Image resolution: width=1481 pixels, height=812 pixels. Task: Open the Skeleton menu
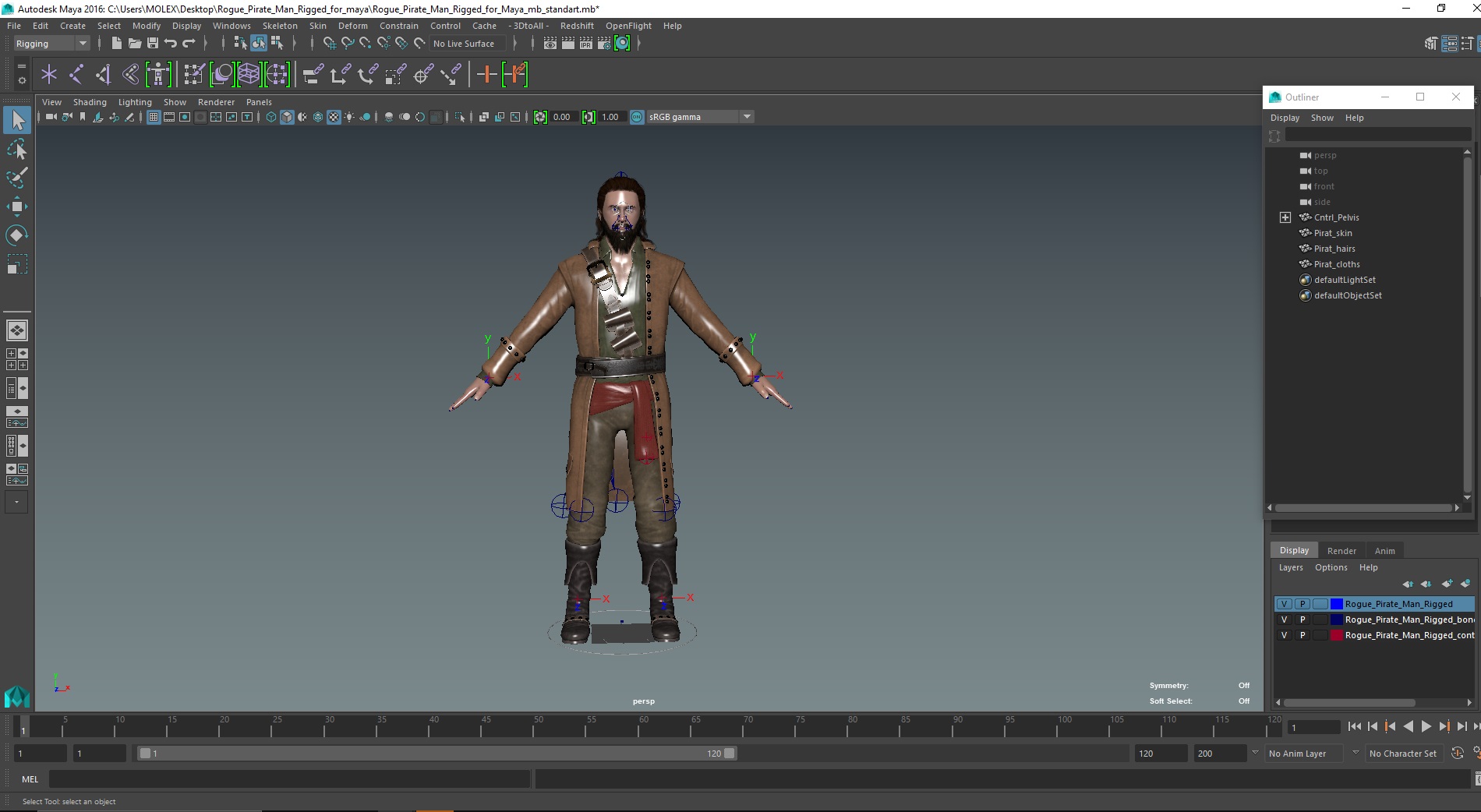280,26
